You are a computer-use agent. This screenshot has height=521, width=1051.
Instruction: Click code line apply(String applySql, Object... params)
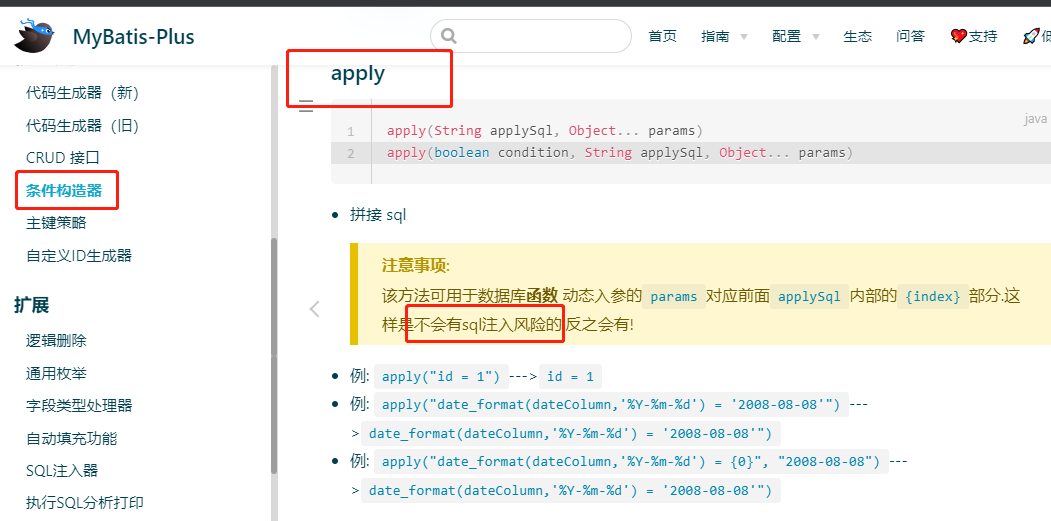(545, 131)
